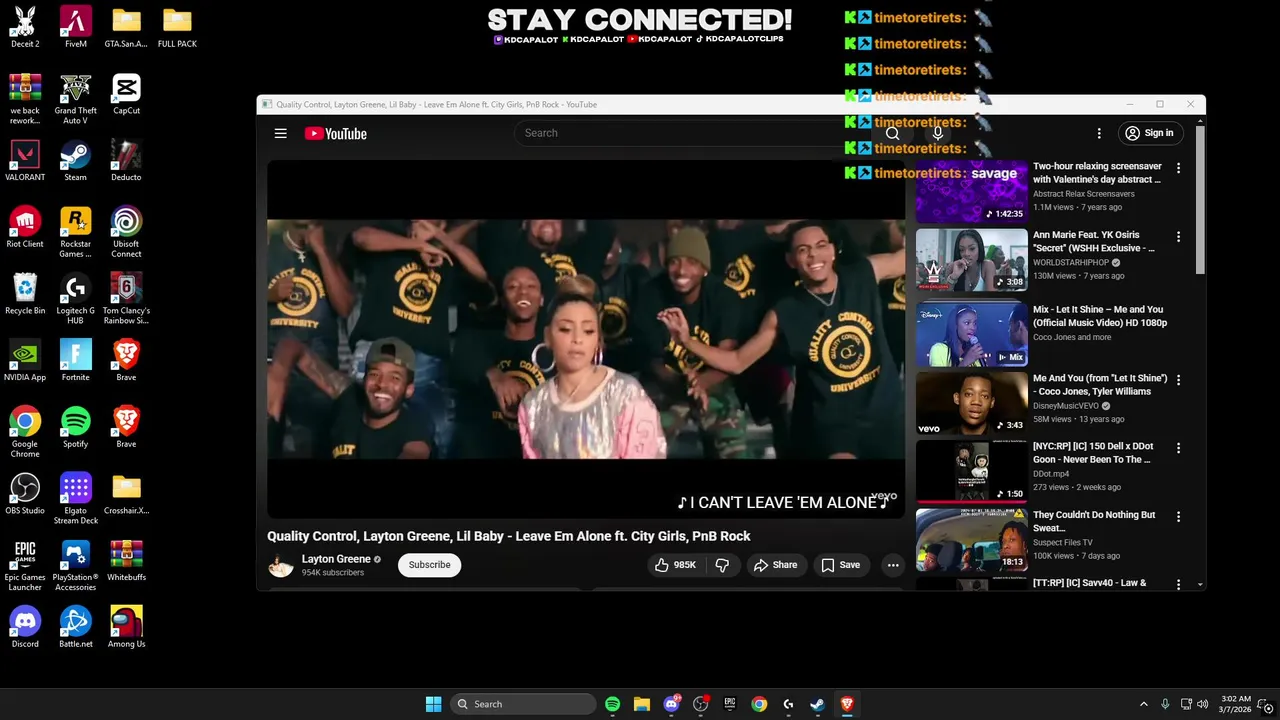The width and height of the screenshot is (1280, 720).
Task: Show hidden system tray icons chevron
Action: click(1144, 704)
